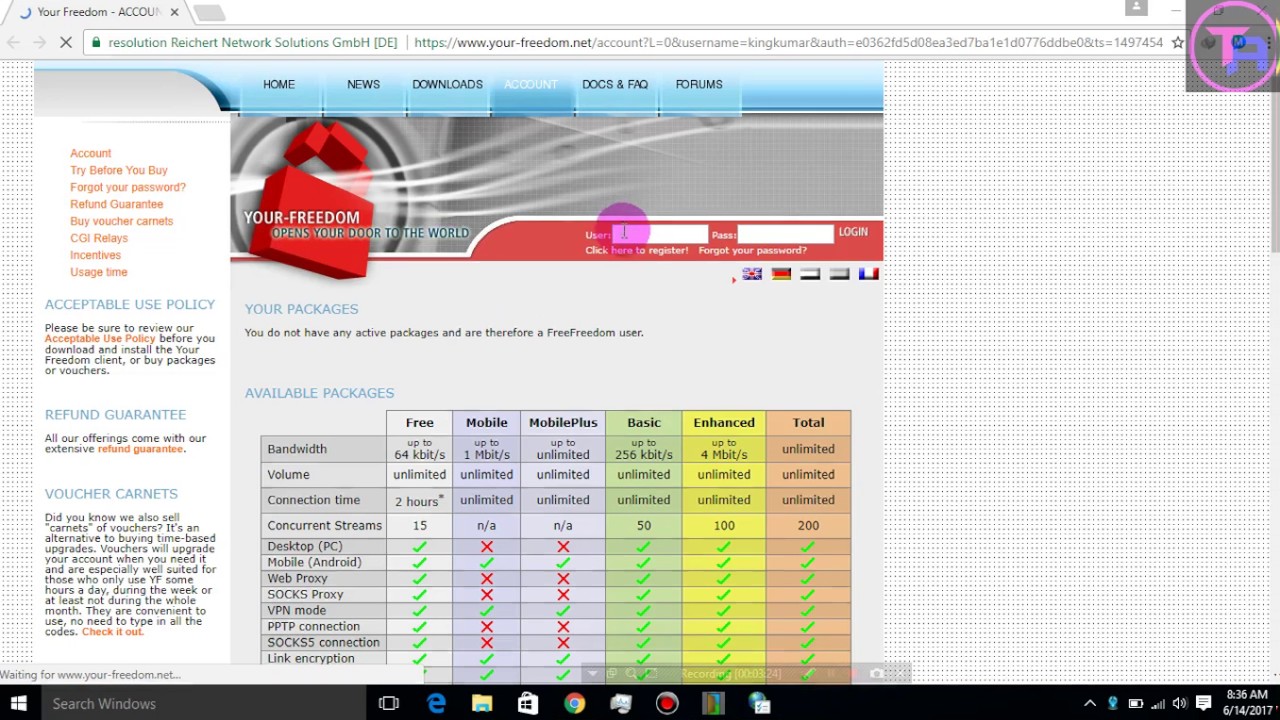Click the 'Concurrent Streams' row label

324,525
